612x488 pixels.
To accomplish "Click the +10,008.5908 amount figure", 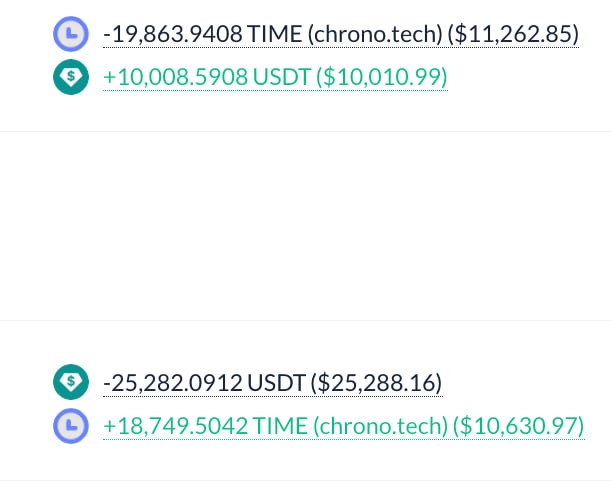I will click(x=175, y=77).
